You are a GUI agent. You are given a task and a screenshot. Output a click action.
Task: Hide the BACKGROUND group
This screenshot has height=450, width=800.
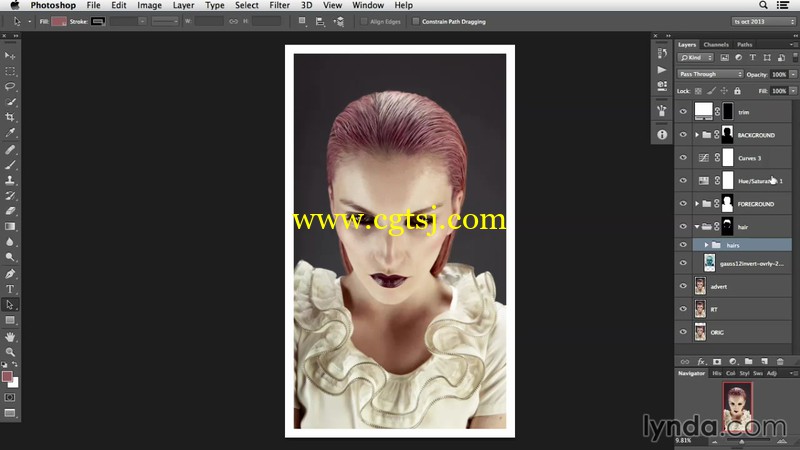tap(683, 135)
